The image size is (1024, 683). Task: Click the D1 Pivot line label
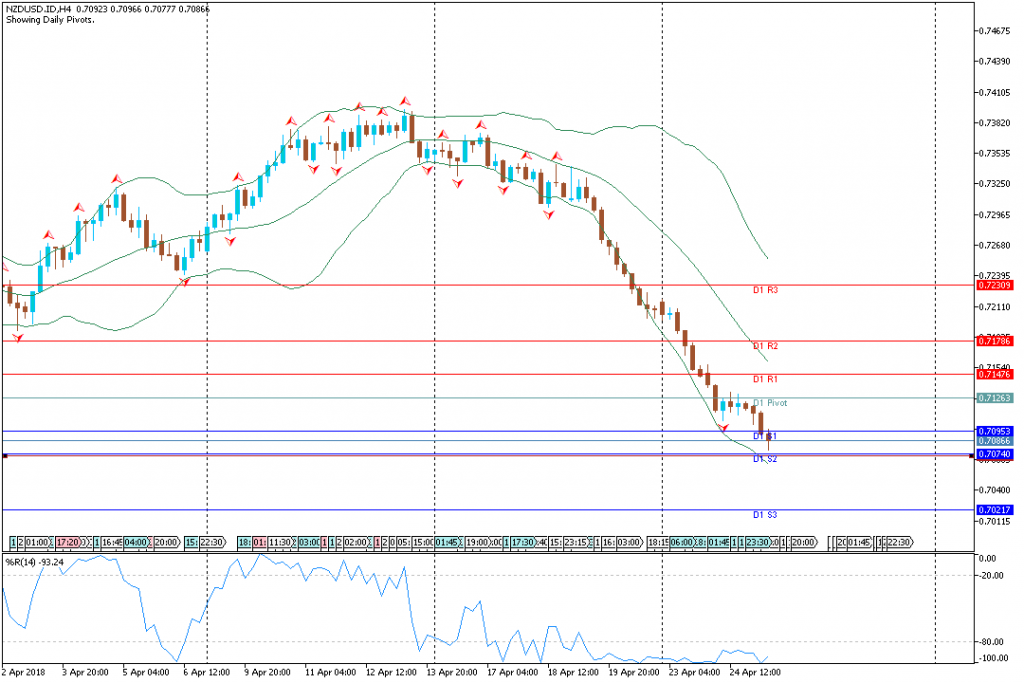[x=769, y=403]
